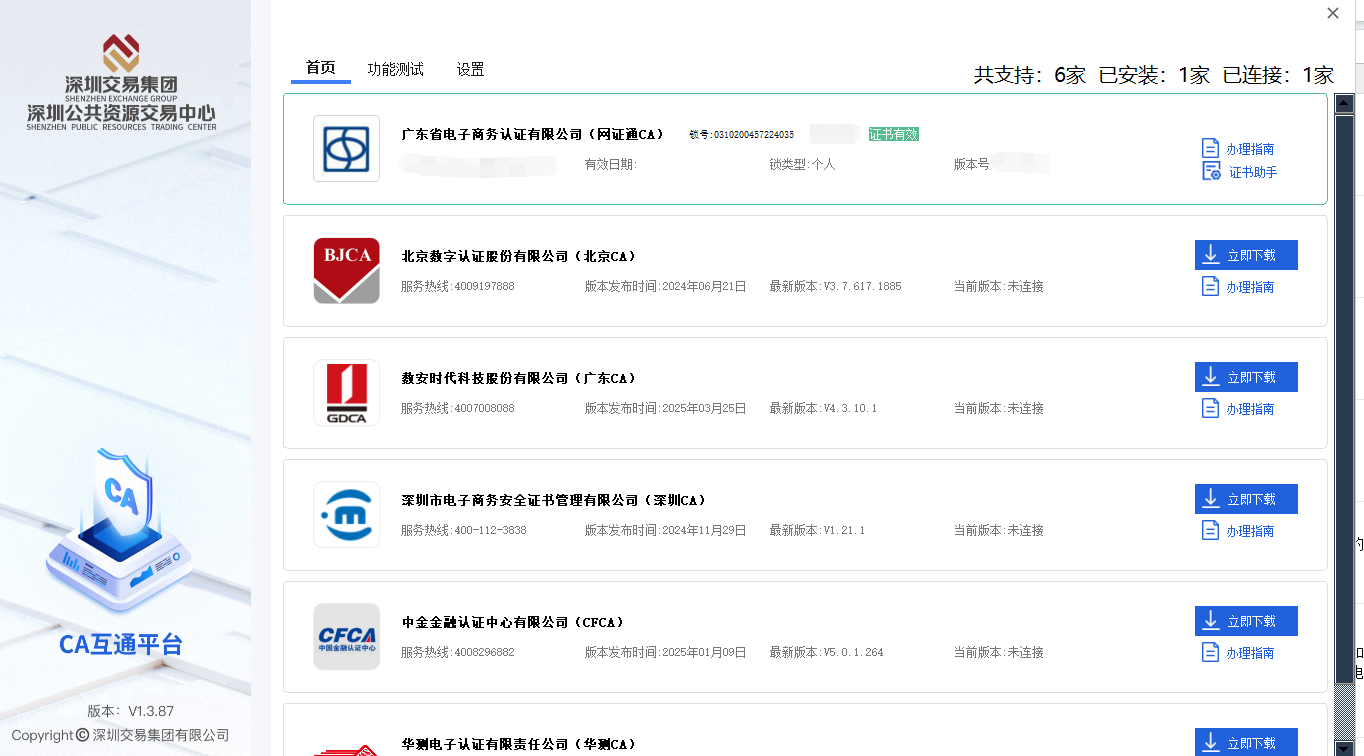Download the 北京CA driver with 立即下载
The height and width of the screenshot is (756, 1364).
pos(1246,255)
